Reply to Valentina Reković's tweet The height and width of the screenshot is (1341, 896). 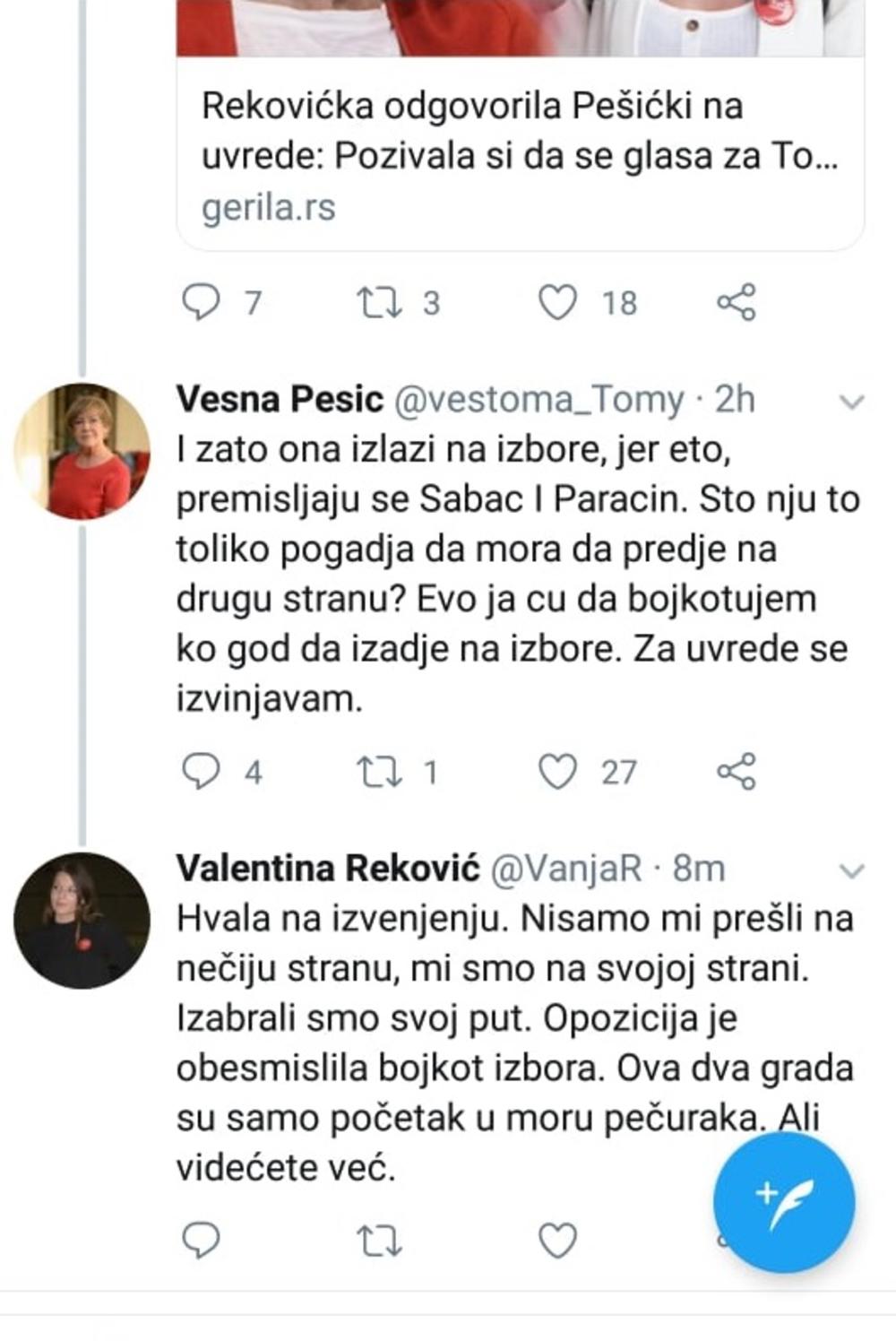(201, 1241)
